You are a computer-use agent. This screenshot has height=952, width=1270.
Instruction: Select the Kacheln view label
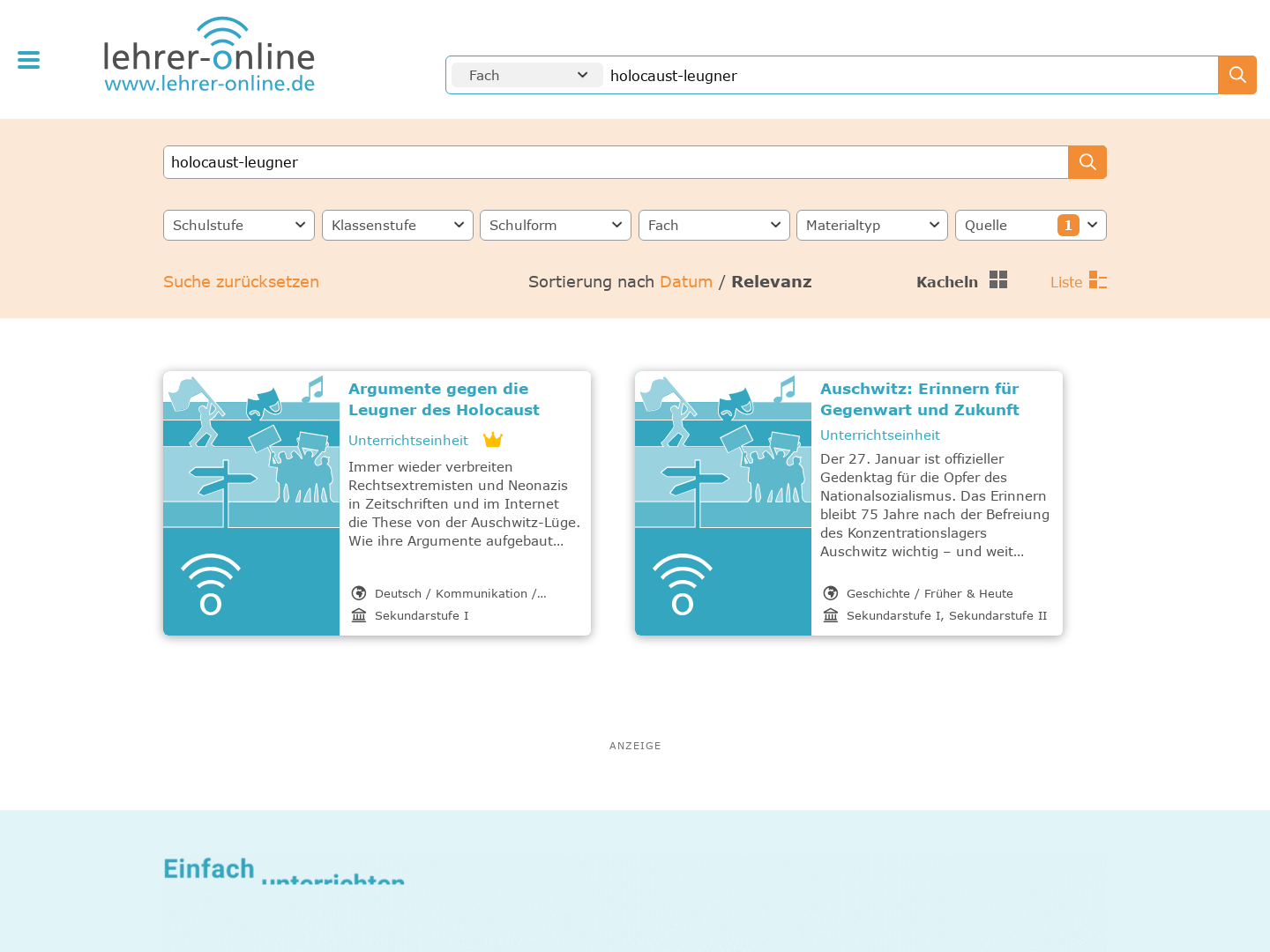[x=947, y=281]
